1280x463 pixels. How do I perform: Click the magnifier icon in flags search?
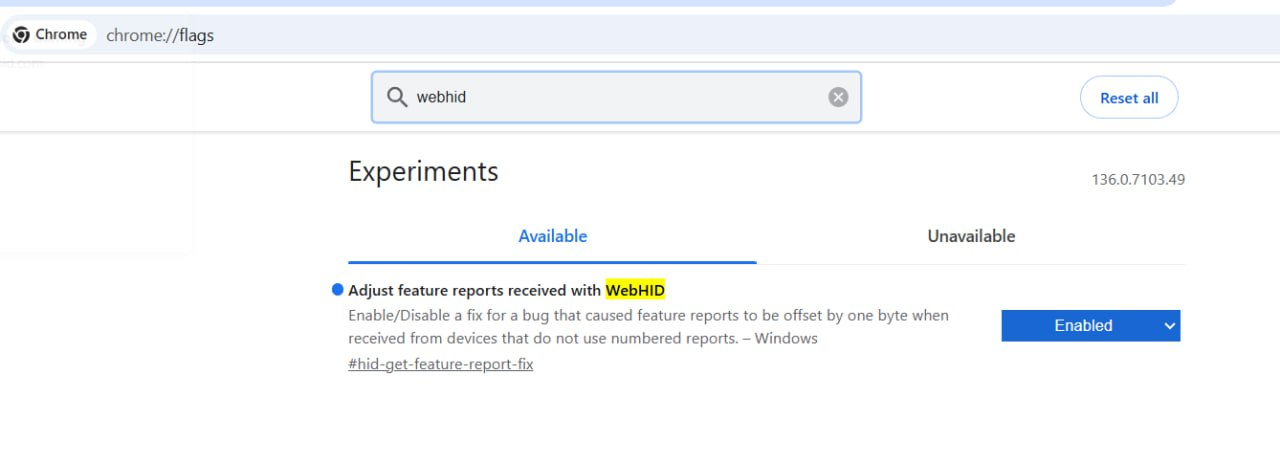[397, 97]
